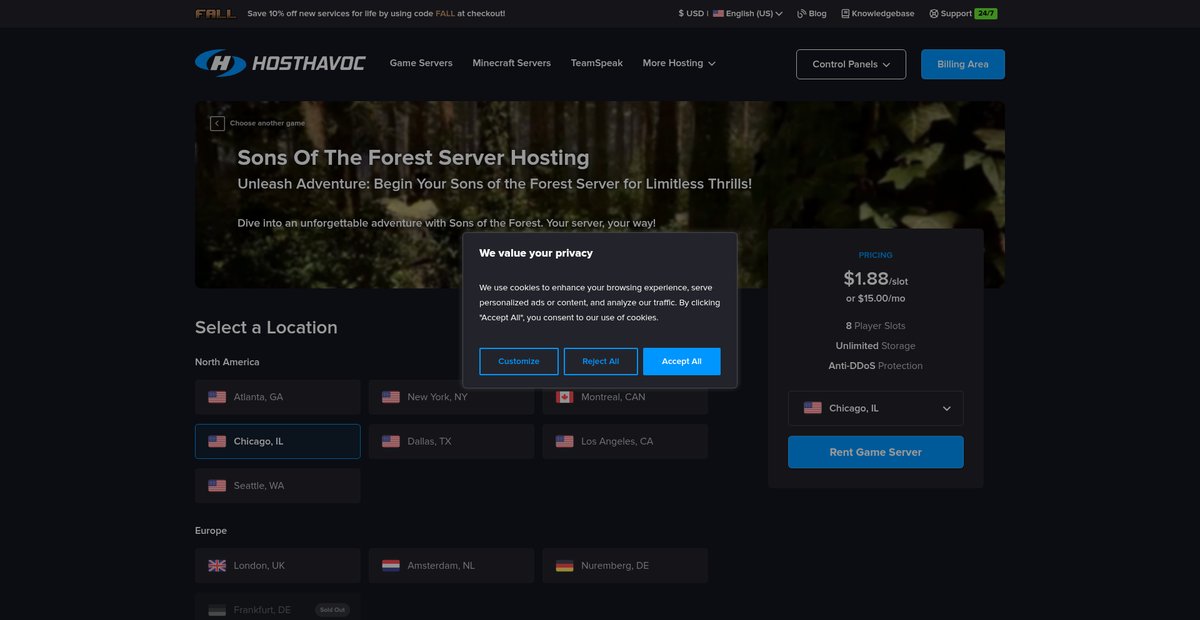Click Sons Of The Forest Server Hosting title
1200x620 pixels.
[x=413, y=158]
